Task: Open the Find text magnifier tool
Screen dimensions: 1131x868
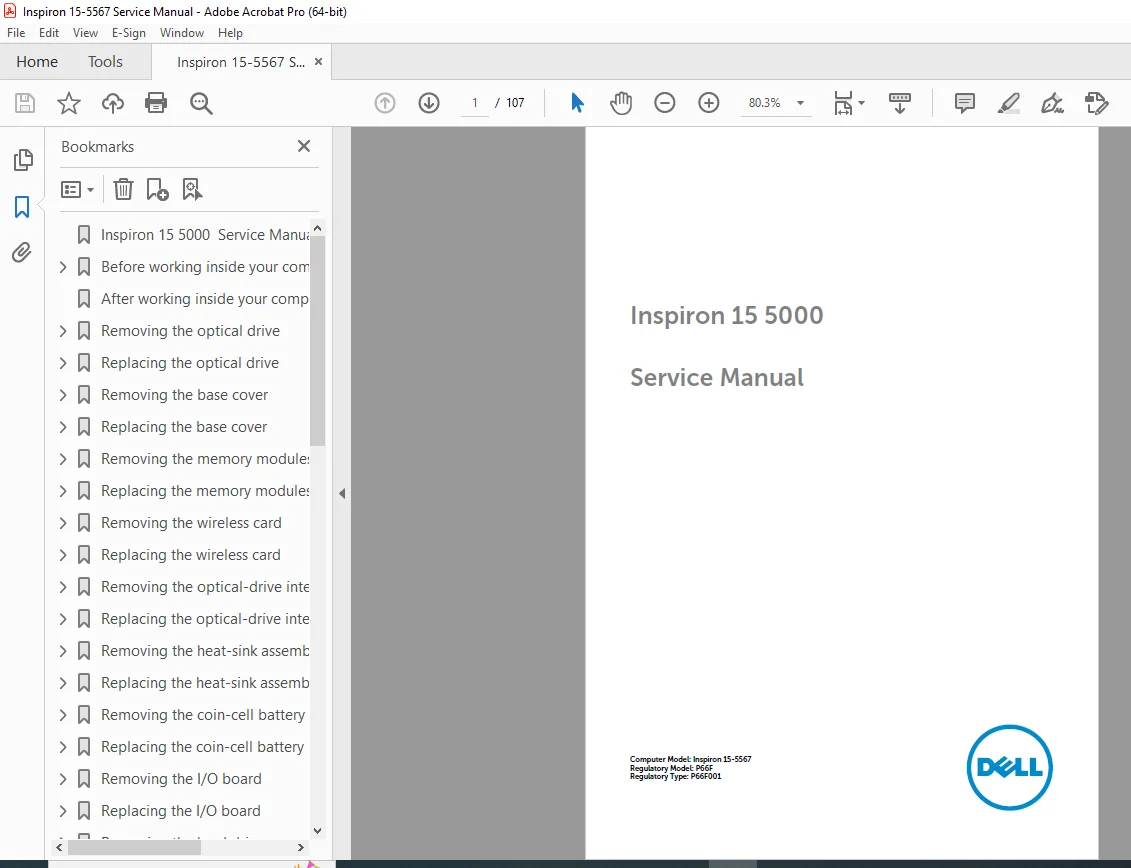Action: tap(201, 103)
